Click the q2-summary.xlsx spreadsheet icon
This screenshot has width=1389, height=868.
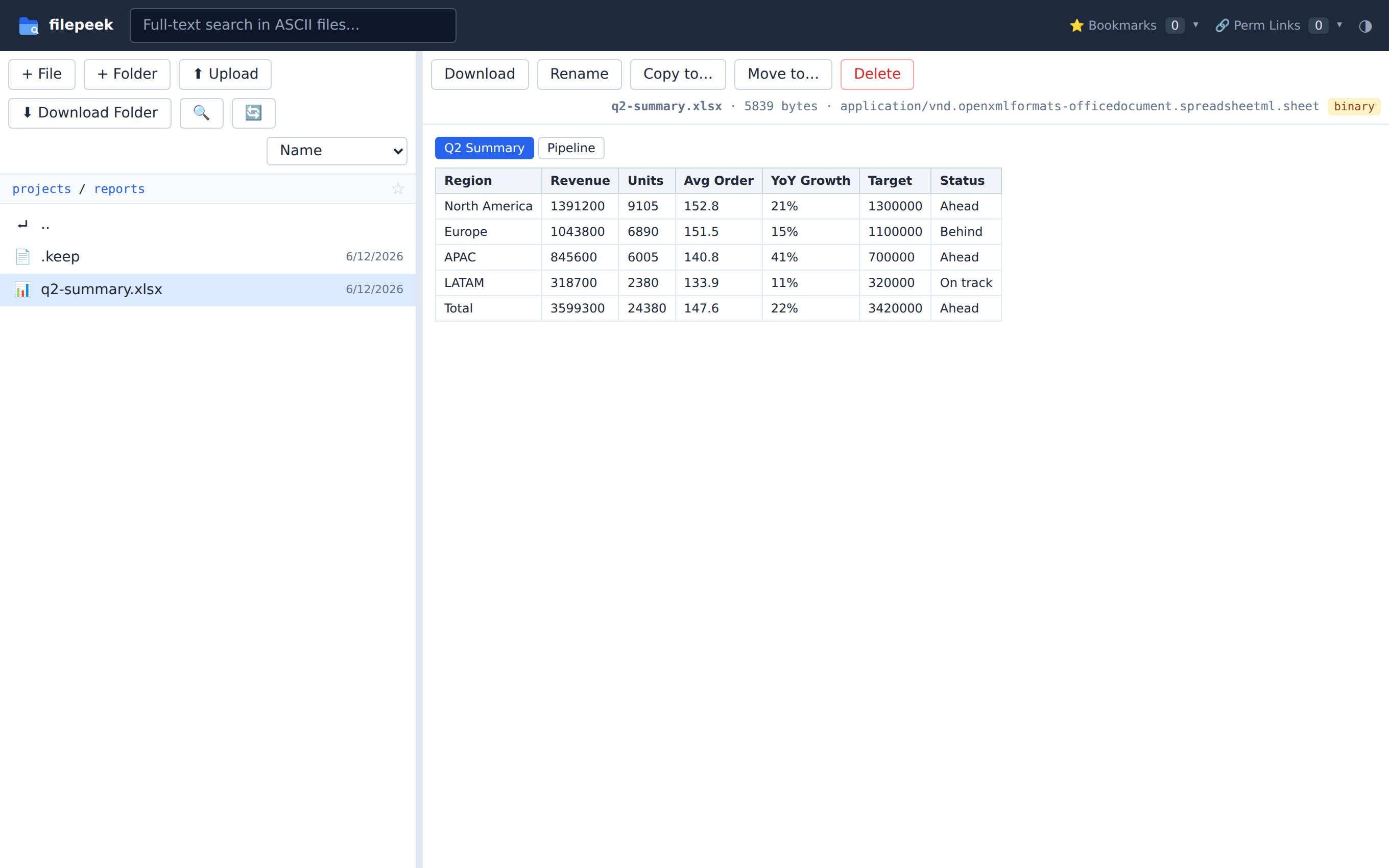coord(23,290)
